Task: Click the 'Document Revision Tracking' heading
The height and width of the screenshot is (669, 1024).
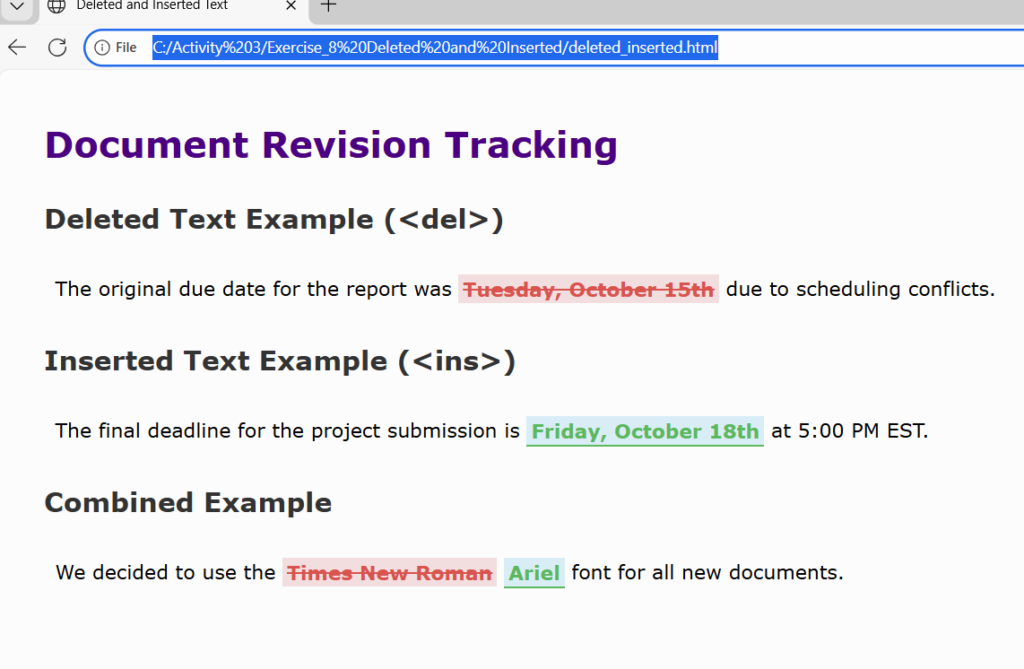Action: click(331, 145)
